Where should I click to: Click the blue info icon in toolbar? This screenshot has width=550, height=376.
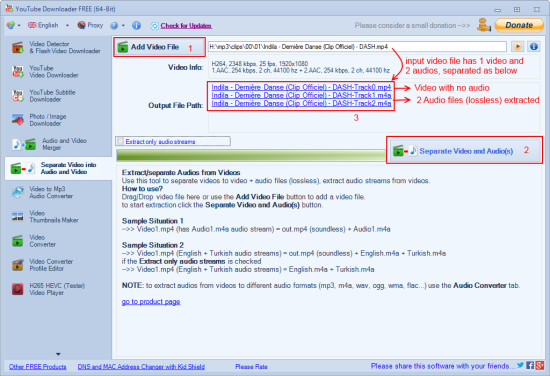[136, 25]
